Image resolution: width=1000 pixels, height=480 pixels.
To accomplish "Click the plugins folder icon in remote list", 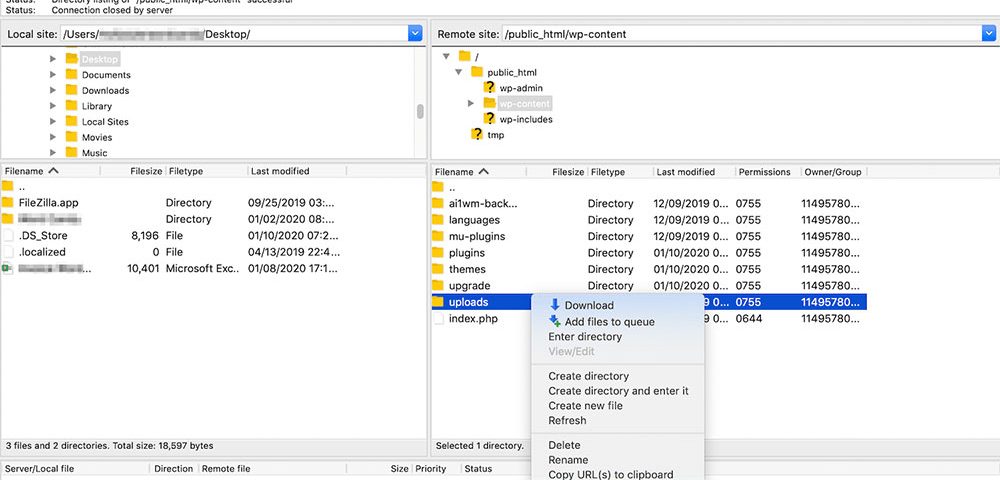I will coord(438,253).
